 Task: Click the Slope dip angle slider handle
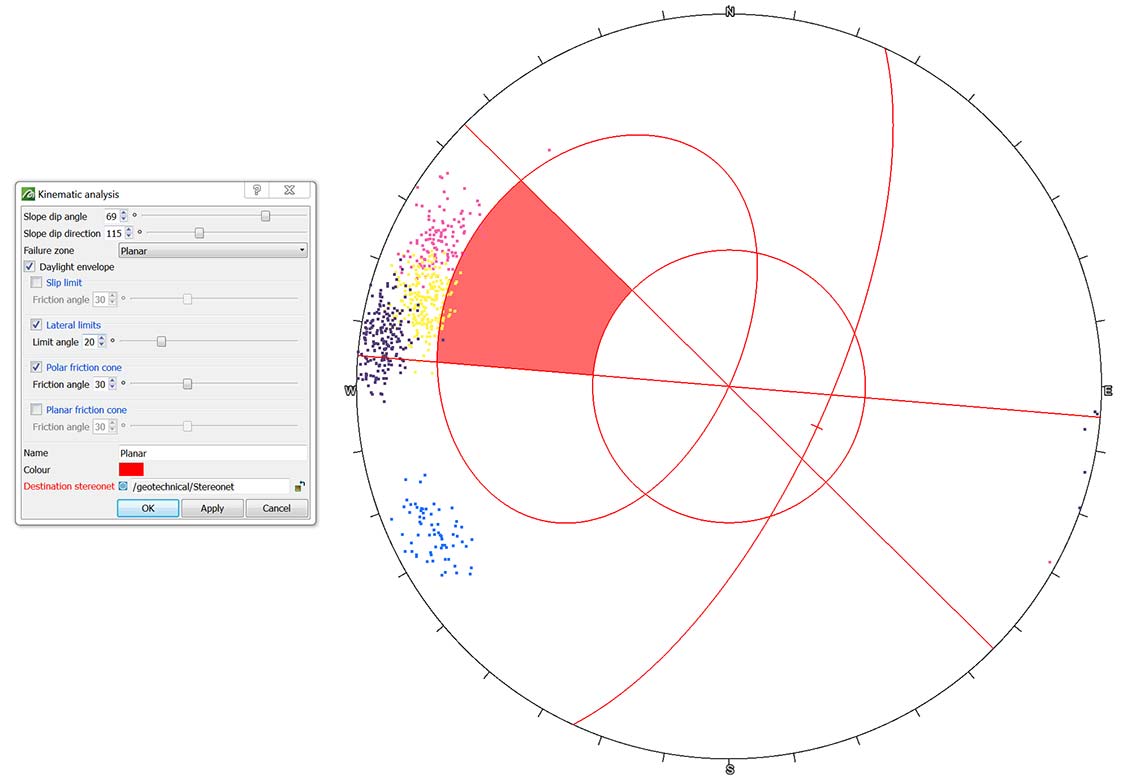(x=265, y=216)
